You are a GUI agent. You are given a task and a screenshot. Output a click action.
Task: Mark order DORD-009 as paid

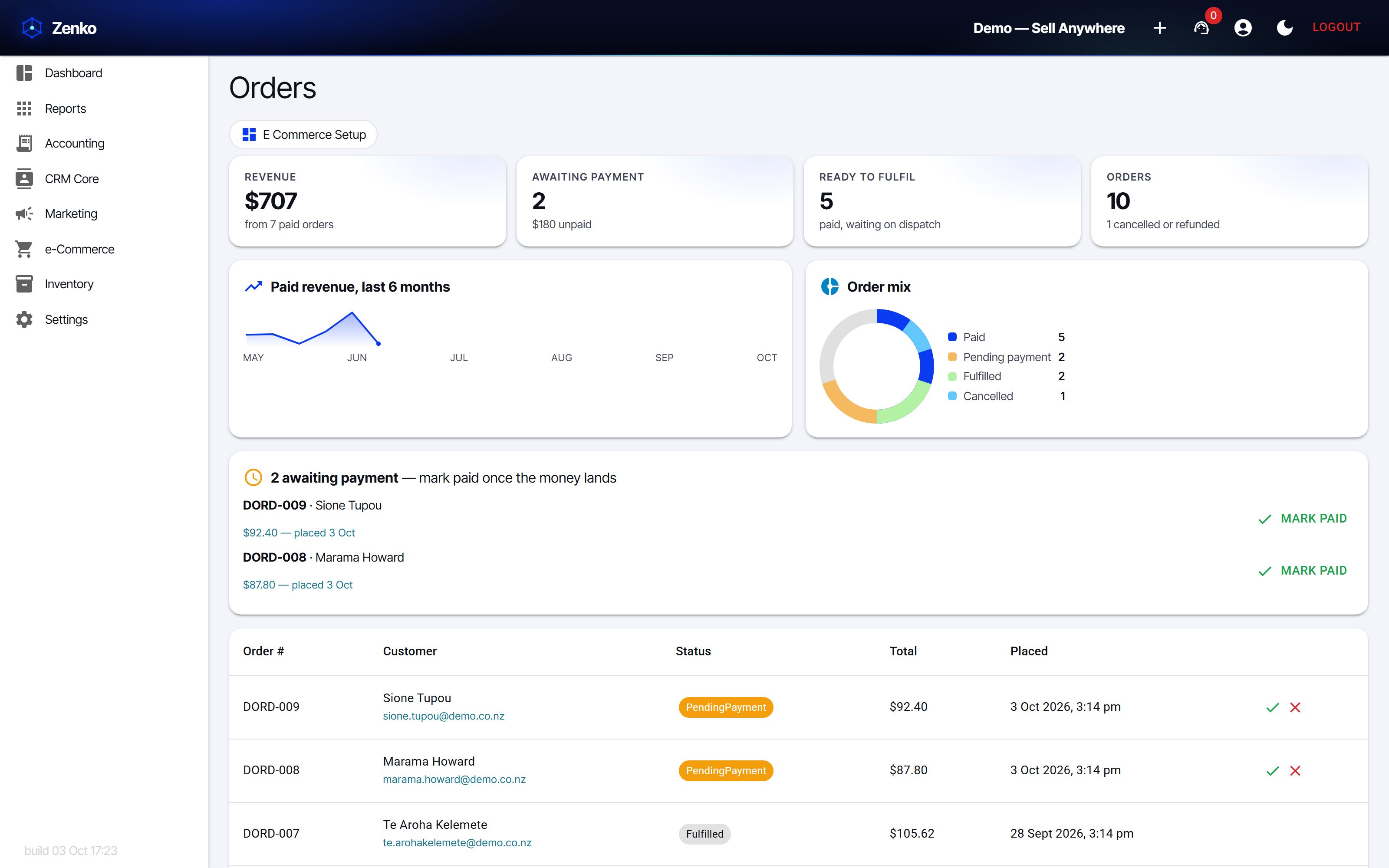pyautogui.click(x=1302, y=518)
